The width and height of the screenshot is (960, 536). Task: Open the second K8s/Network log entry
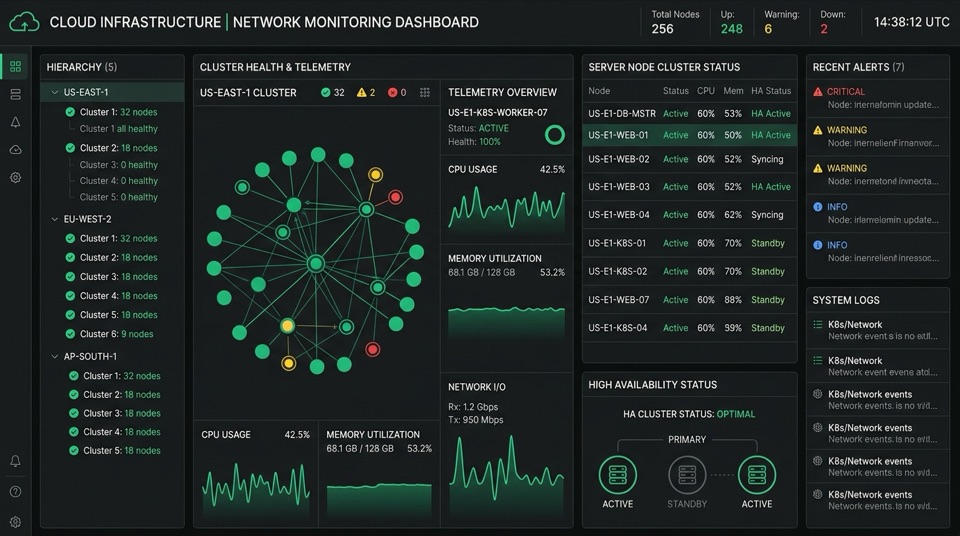[877, 366]
